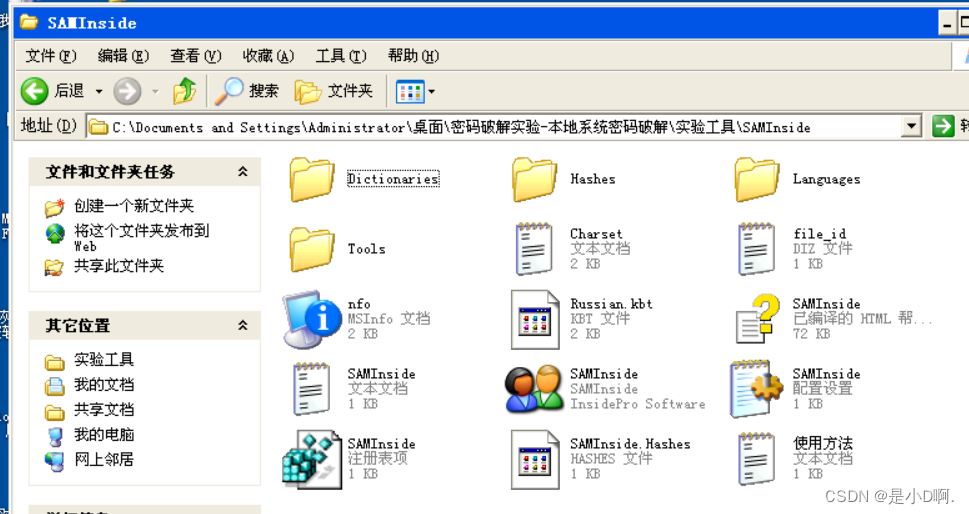The width and height of the screenshot is (969, 514).
Task: Open the 文件(F) menu
Action: (x=51, y=56)
